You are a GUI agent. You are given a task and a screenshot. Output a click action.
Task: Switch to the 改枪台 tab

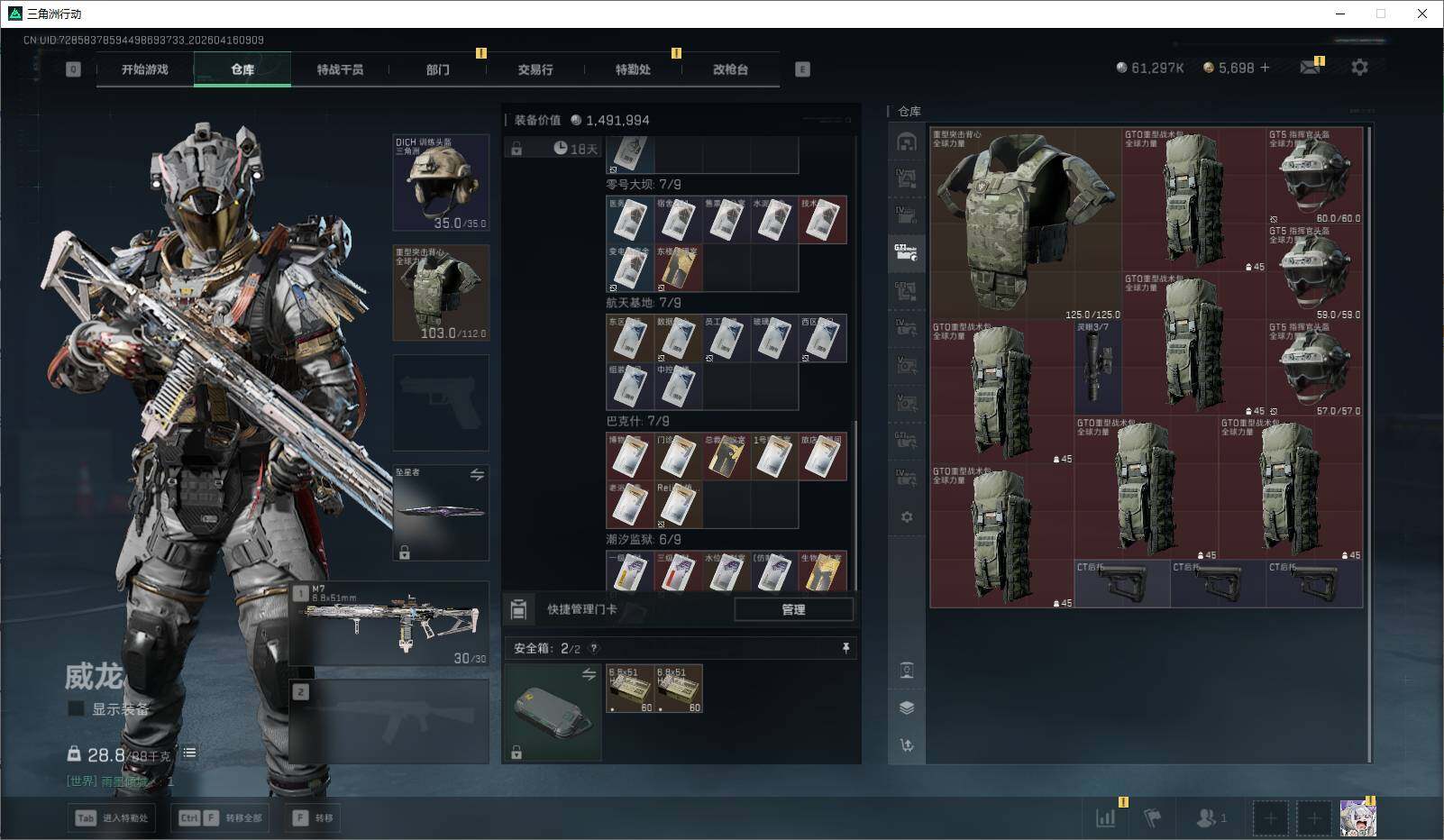tap(730, 69)
